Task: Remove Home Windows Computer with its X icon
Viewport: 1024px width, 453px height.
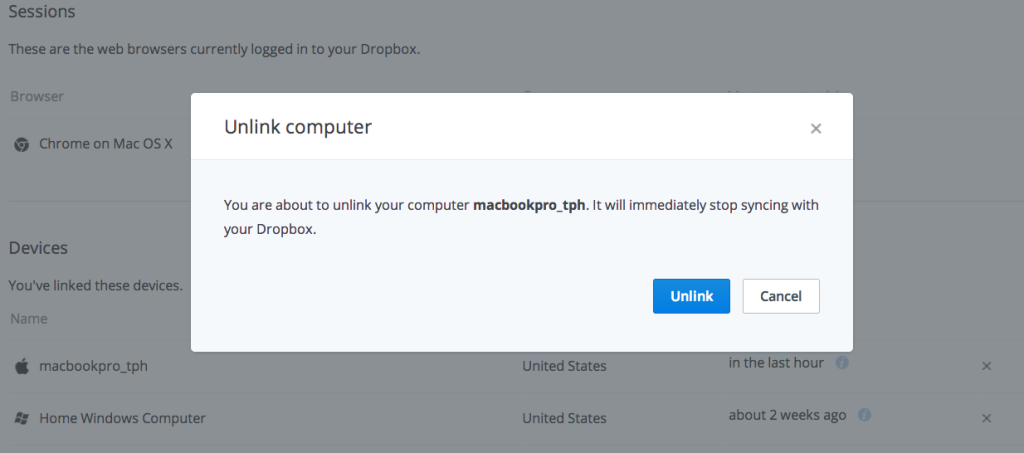Action: 987,418
